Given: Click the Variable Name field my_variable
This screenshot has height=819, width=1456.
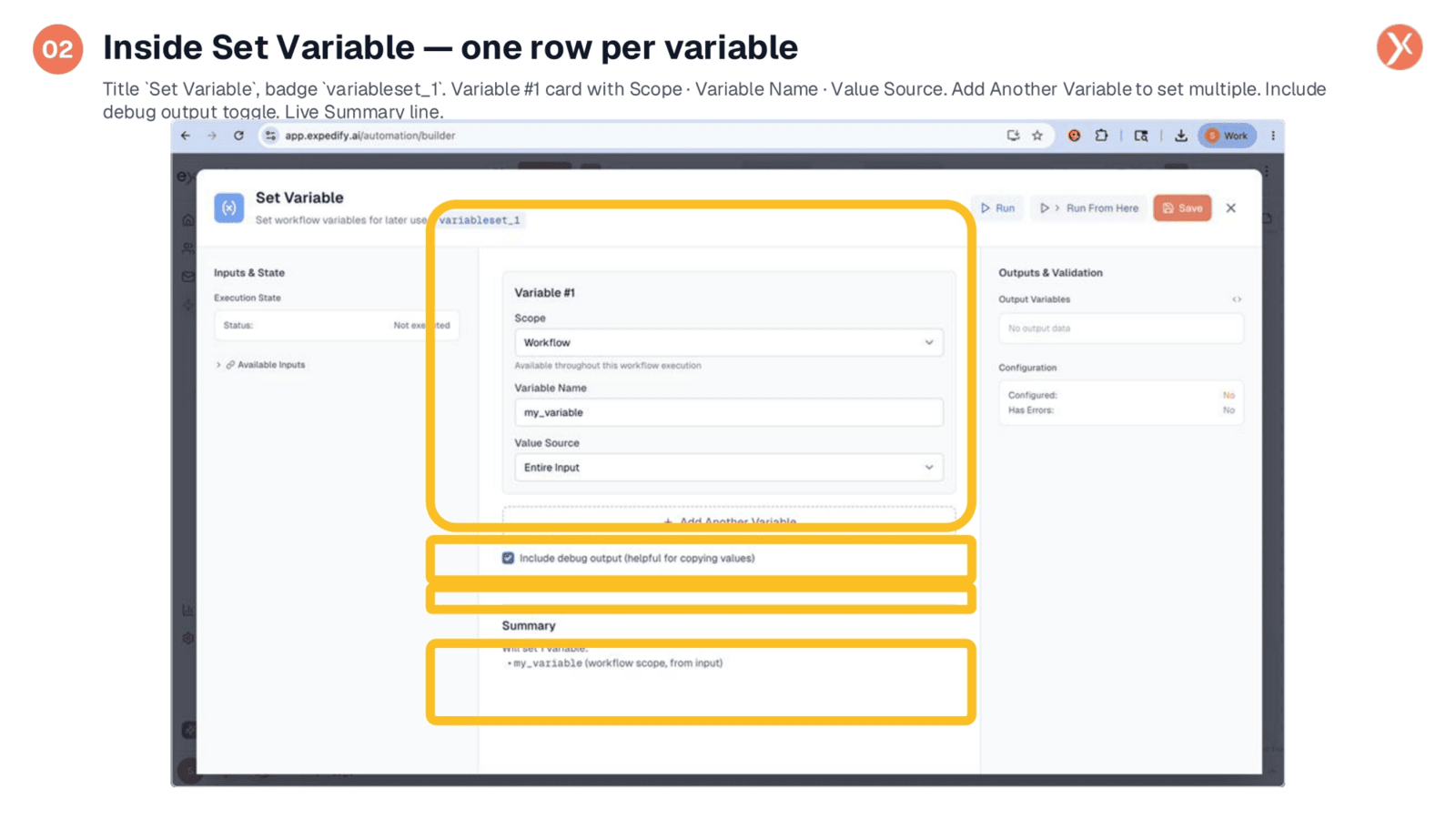Looking at the screenshot, I should 728,412.
